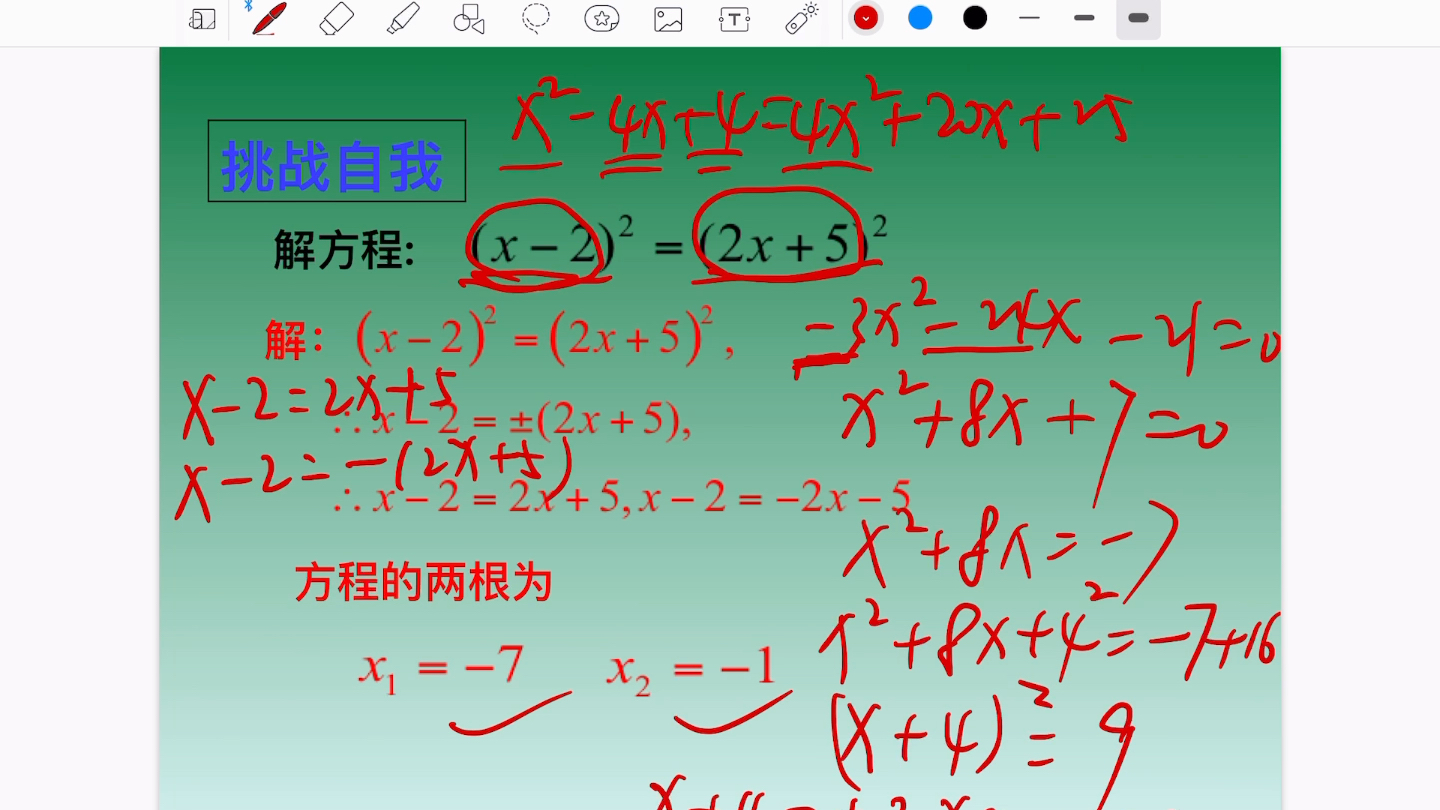Image resolution: width=1440 pixels, height=810 pixels.
Task: Switch pen to black ink color
Action: 974,18
